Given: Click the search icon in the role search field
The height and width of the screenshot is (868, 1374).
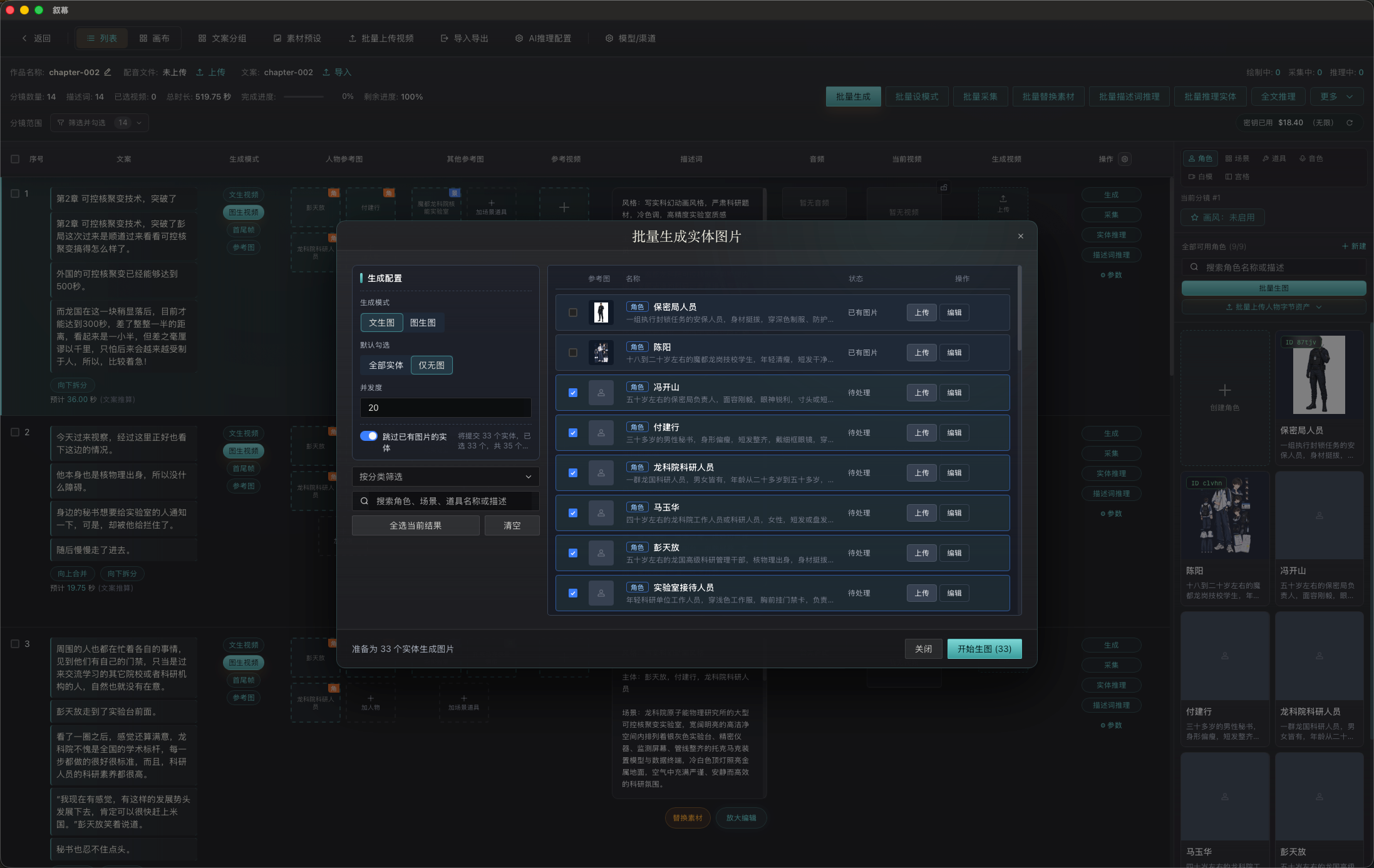Looking at the screenshot, I should pos(1194,267).
